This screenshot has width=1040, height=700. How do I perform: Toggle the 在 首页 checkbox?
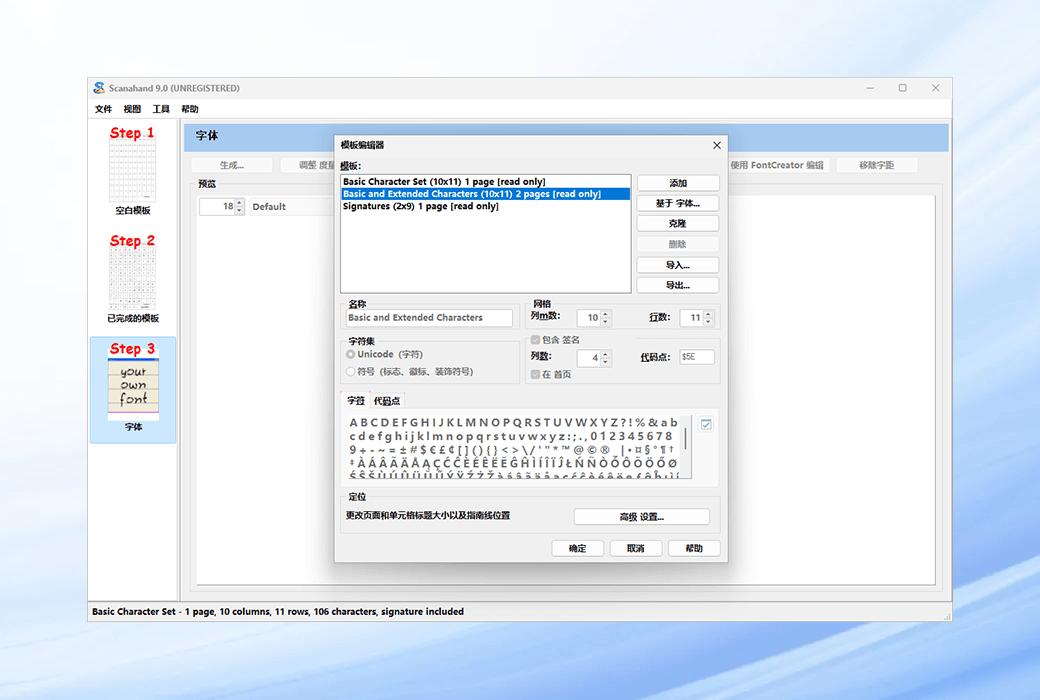[535, 374]
